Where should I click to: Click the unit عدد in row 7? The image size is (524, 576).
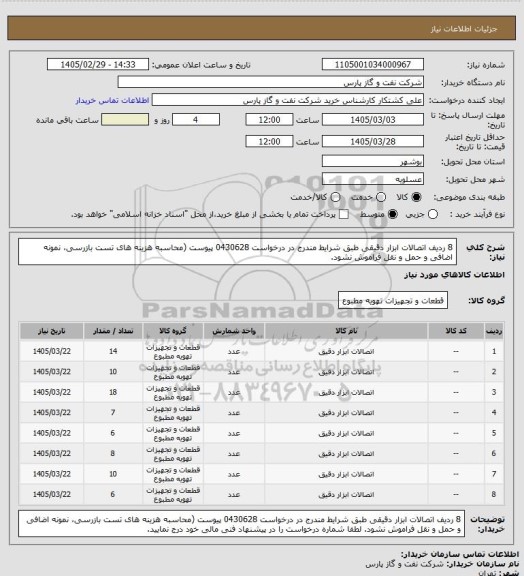pos(234,474)
